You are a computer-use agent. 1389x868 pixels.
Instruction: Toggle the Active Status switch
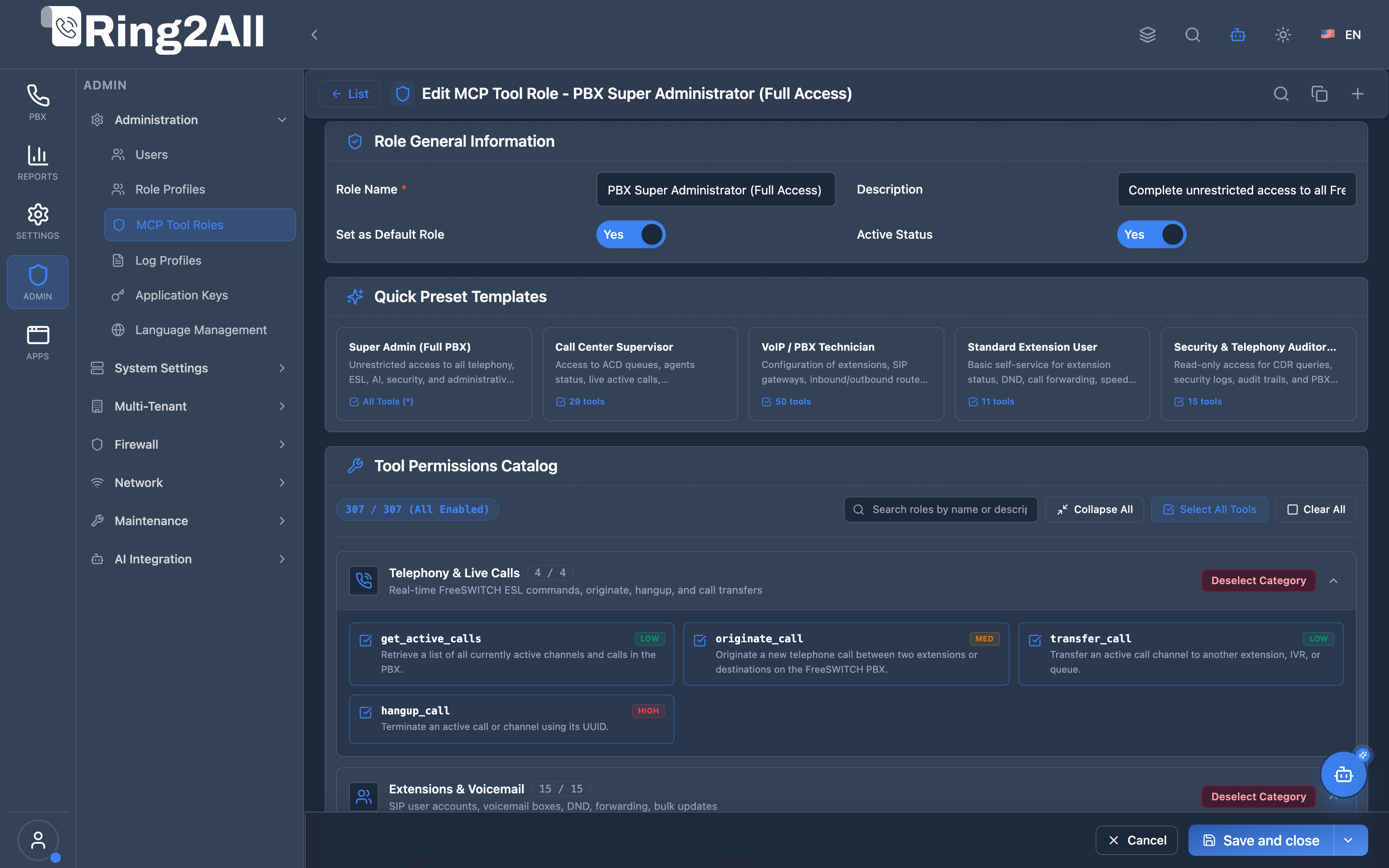1152,234
